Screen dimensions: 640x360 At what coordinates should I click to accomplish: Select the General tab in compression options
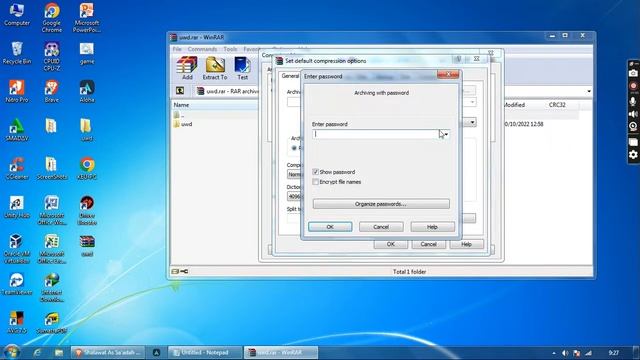click(290, 76)
